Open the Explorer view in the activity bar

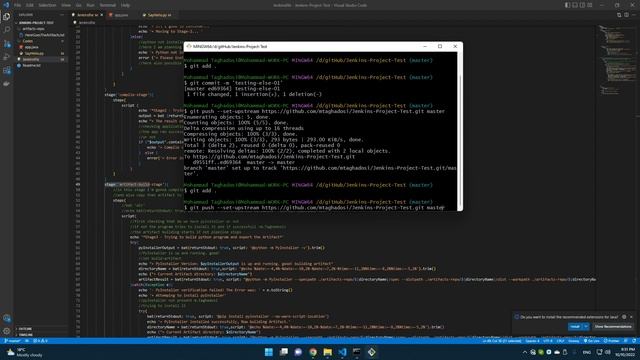coord(7,17)
